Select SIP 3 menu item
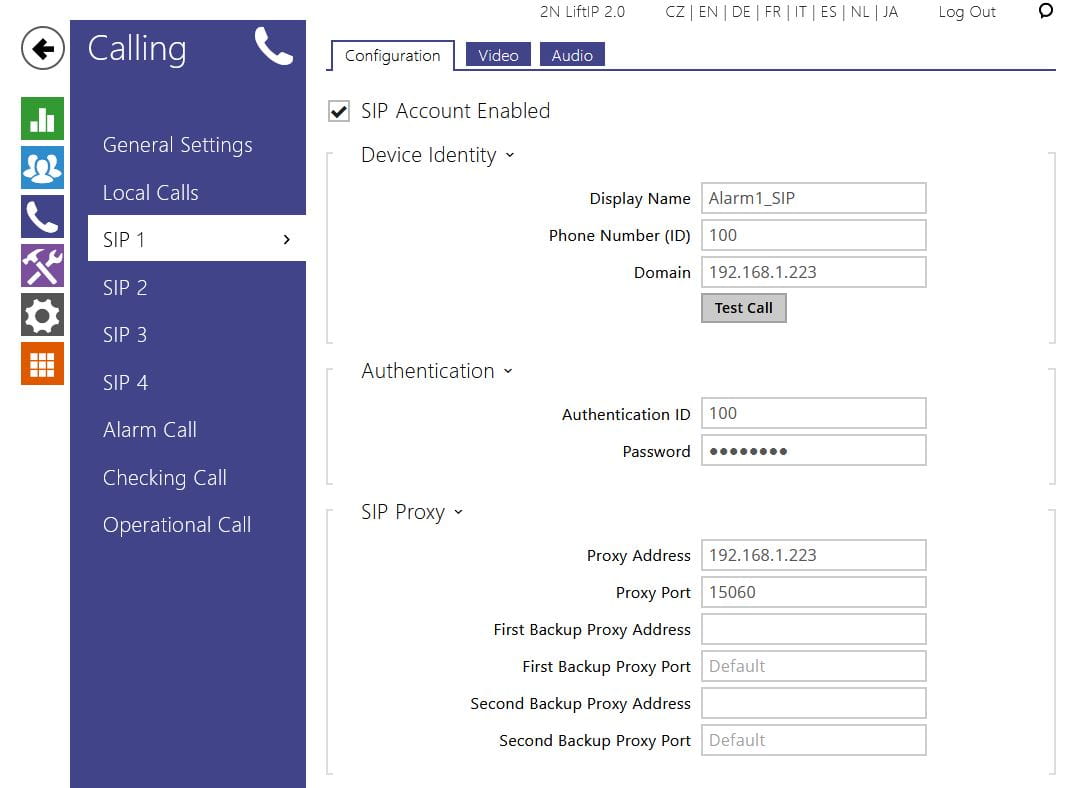Image resolution: width=1070 pixels, height=788 pixels. 125,335
